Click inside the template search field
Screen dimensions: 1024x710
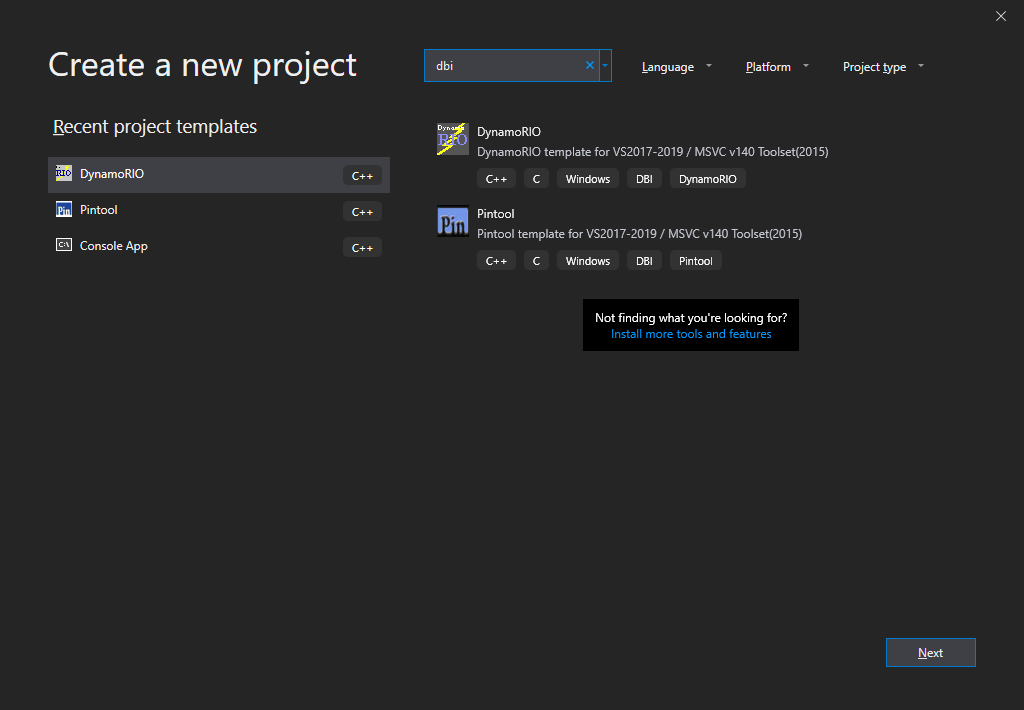506,66
